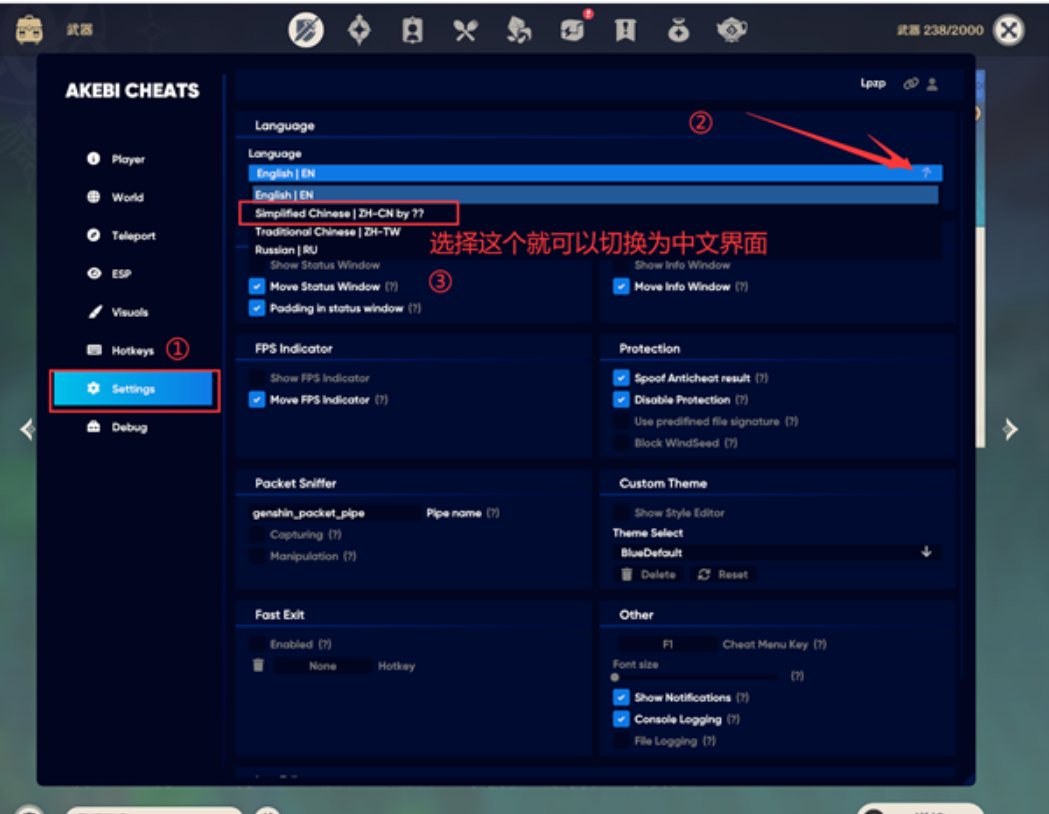Click the genshin_packet_pipe Pipe name field

point(335,512)
